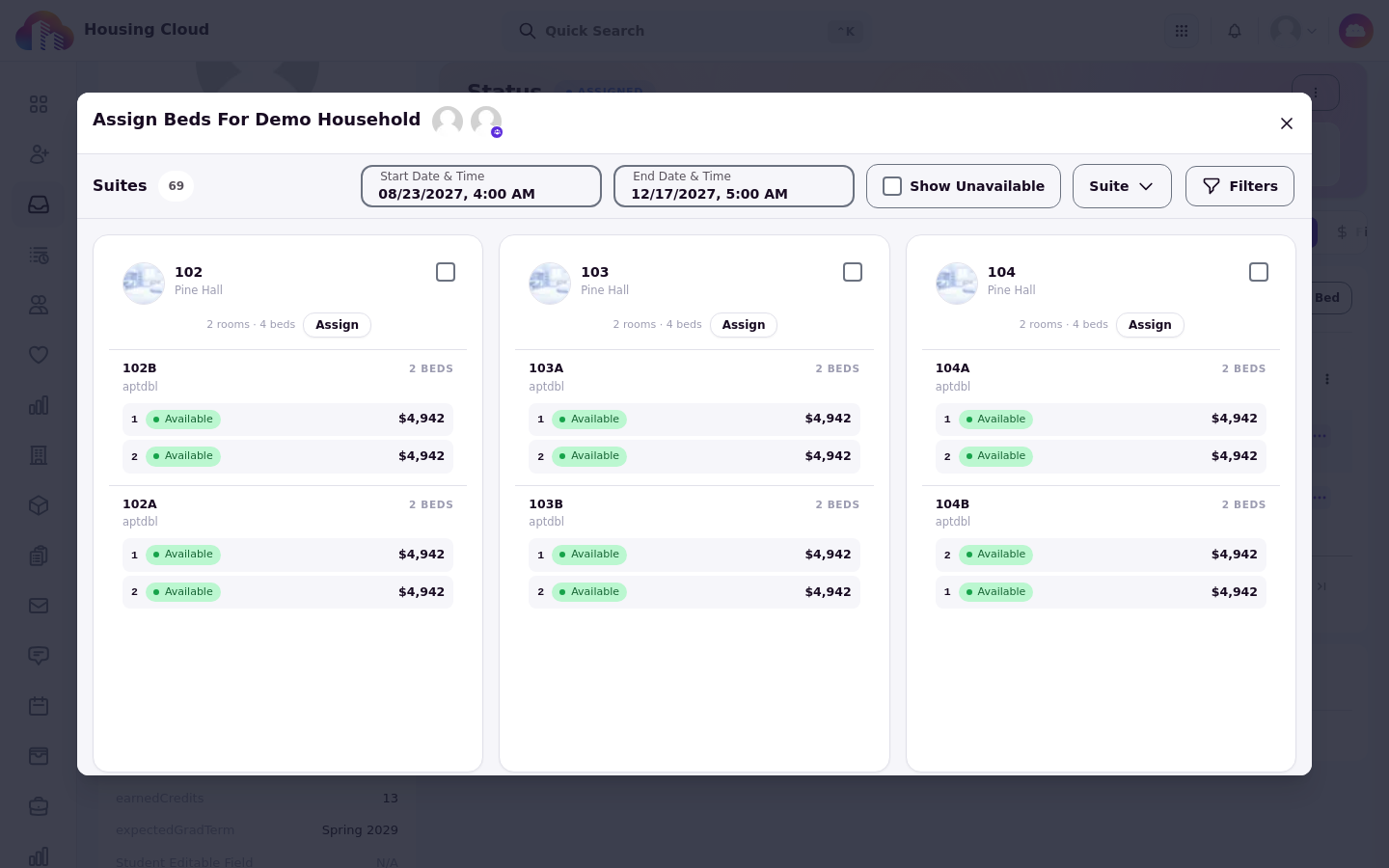Open heart favorites icon in sidebar
Screen dimensions: 1389x868
pos(39,355)
